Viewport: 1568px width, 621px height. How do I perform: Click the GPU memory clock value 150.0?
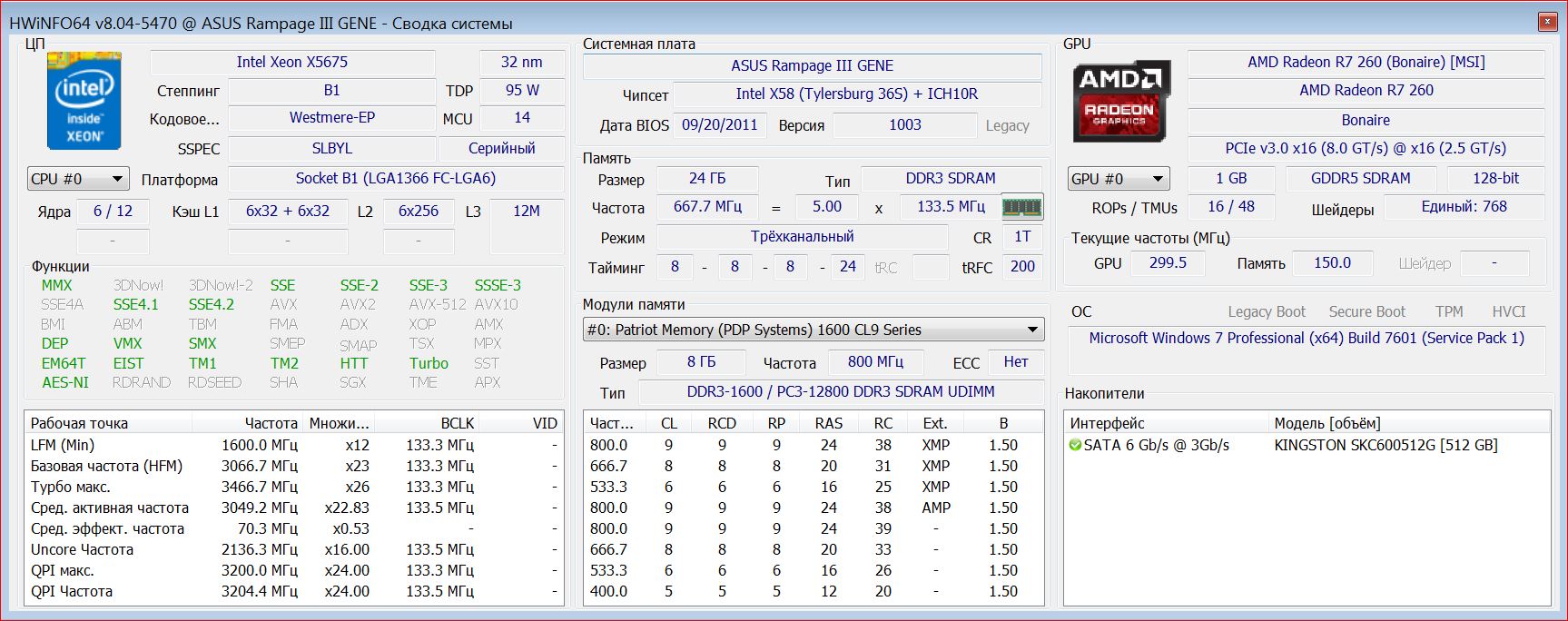coord(1333,262)
